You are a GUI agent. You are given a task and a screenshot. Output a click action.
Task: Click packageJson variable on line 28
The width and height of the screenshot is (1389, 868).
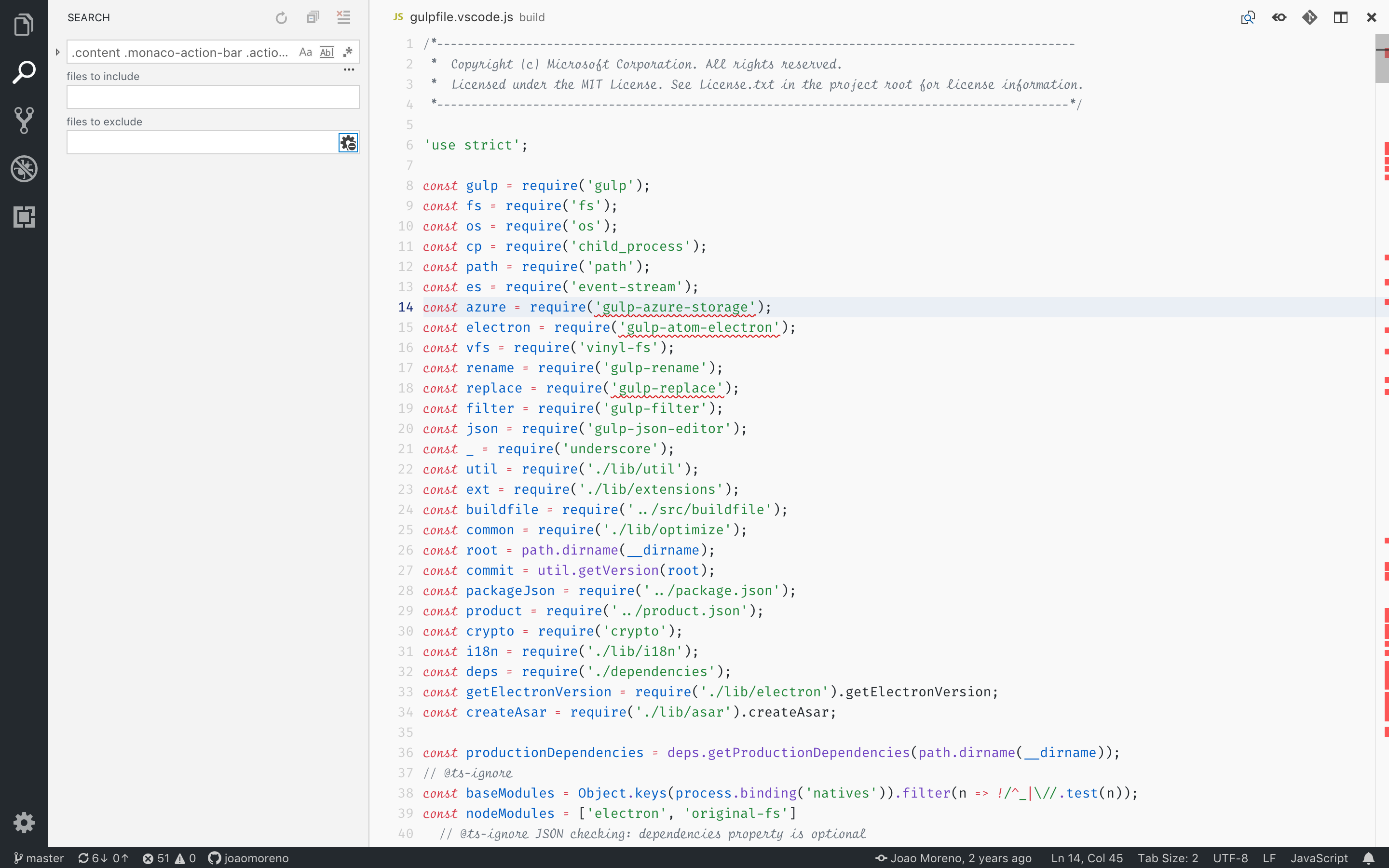pos(510,591)
